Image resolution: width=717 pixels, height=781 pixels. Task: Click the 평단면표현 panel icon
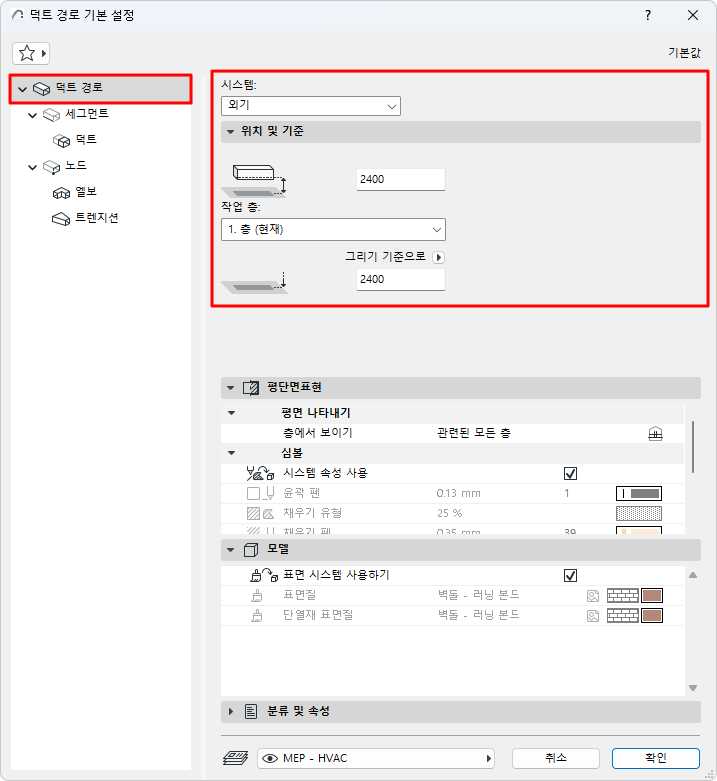tap(251, 388)
